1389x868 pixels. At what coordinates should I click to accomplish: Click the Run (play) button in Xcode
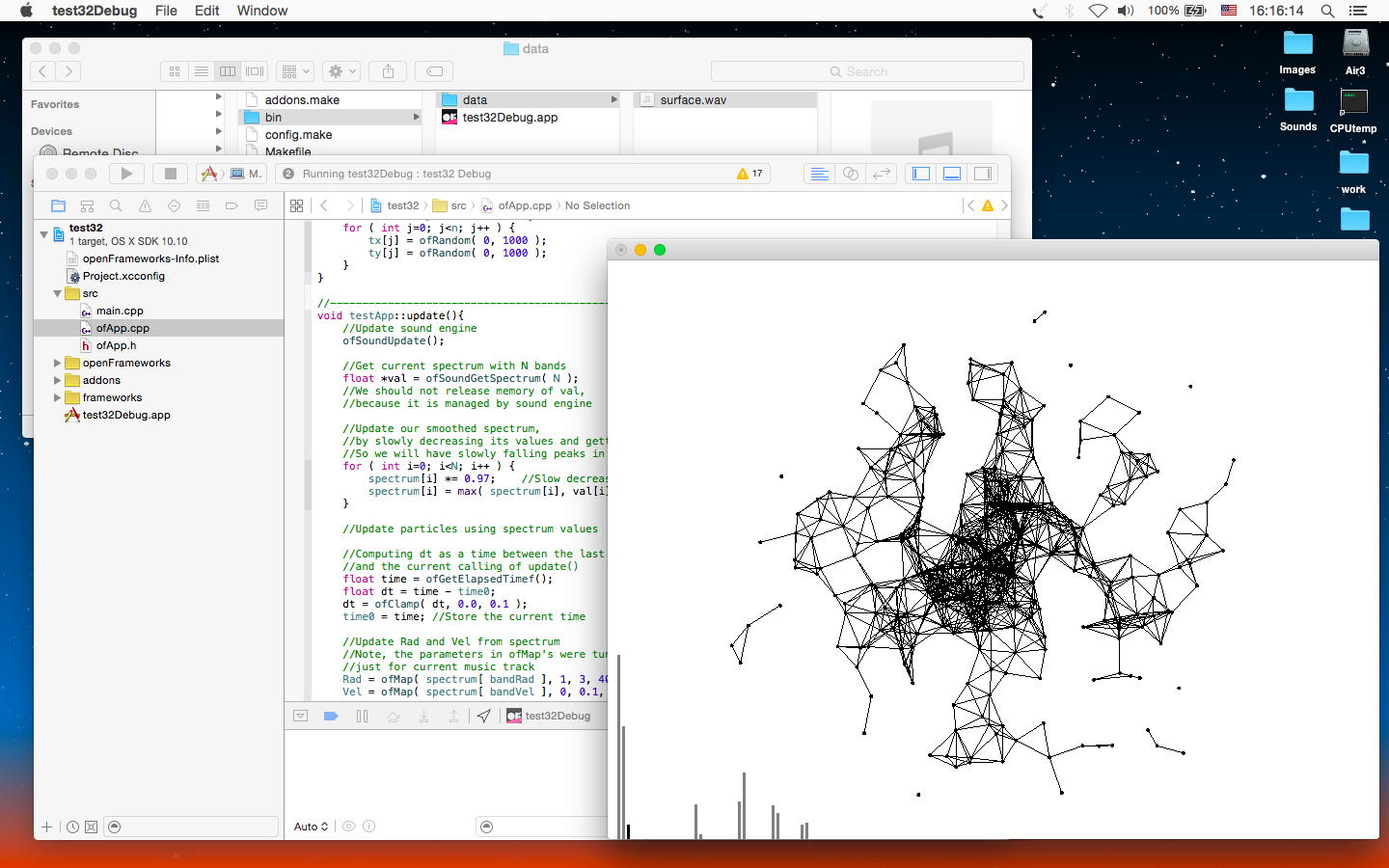pyautogui.click(x=126, y=174)
